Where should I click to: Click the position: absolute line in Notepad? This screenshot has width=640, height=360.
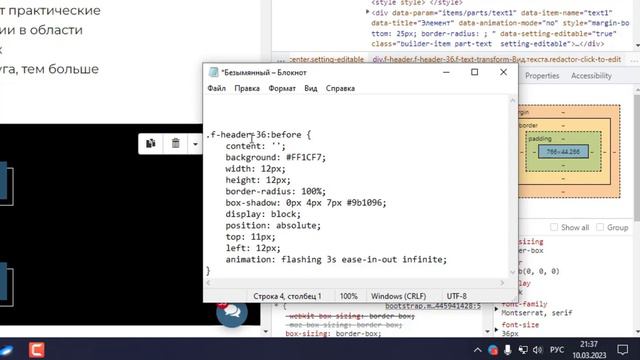point(273,225)
